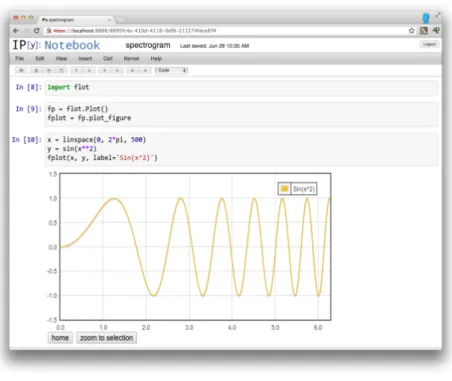Click the 1.0 y-axis tick label
The image size is (452, 381).
(x=53, y=198)
